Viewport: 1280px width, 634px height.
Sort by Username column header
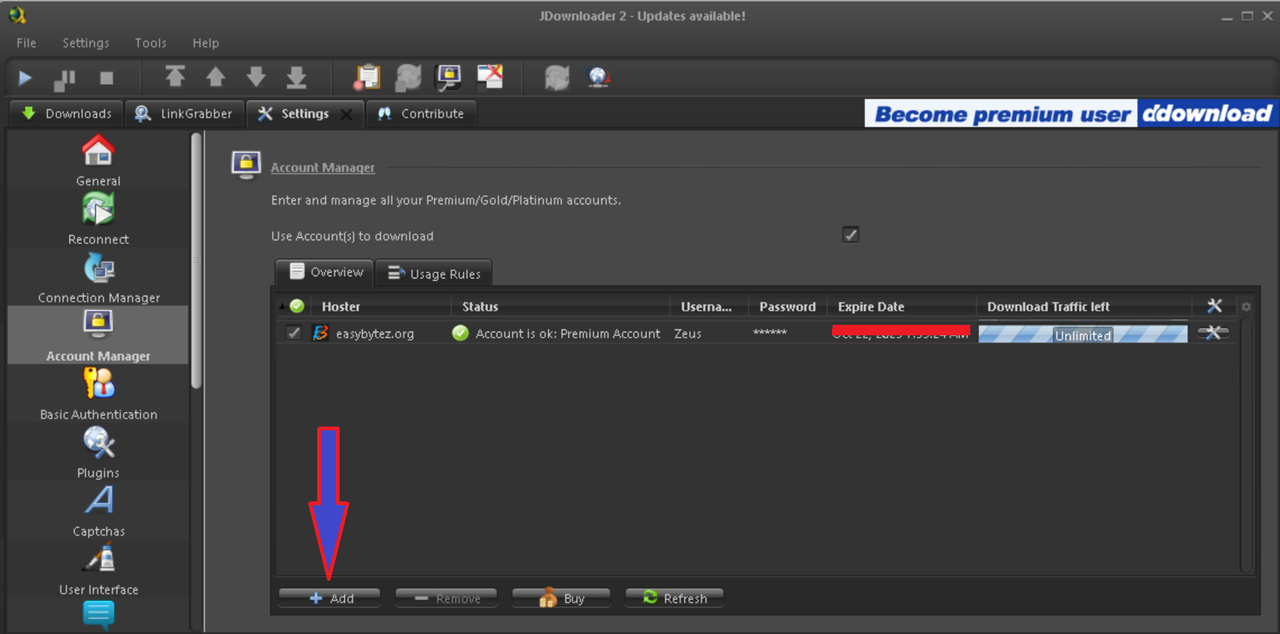coord(709,307)
